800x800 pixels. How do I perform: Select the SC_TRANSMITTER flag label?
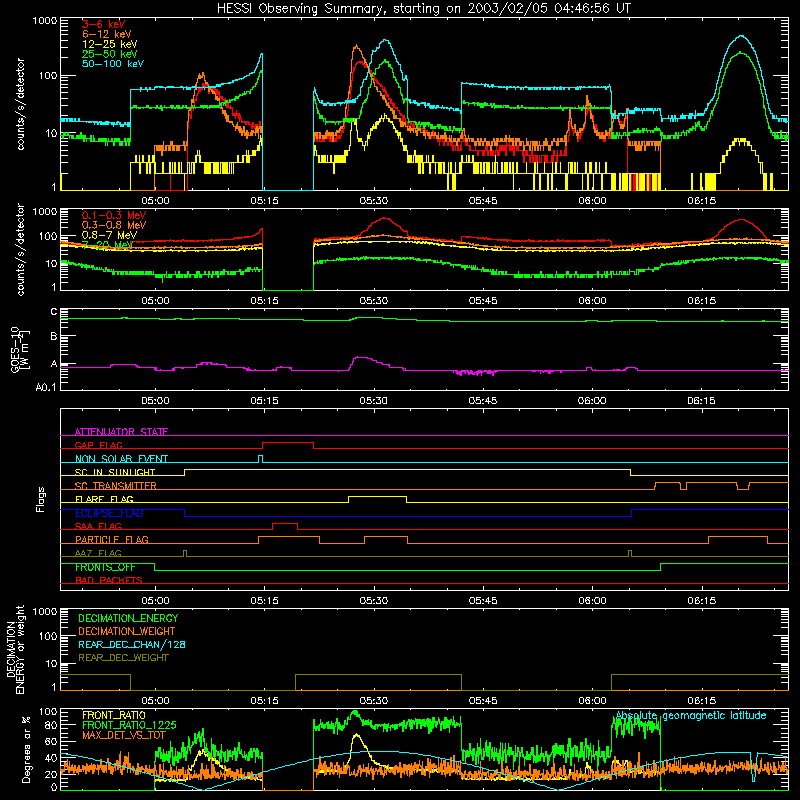tap(116, 486)
